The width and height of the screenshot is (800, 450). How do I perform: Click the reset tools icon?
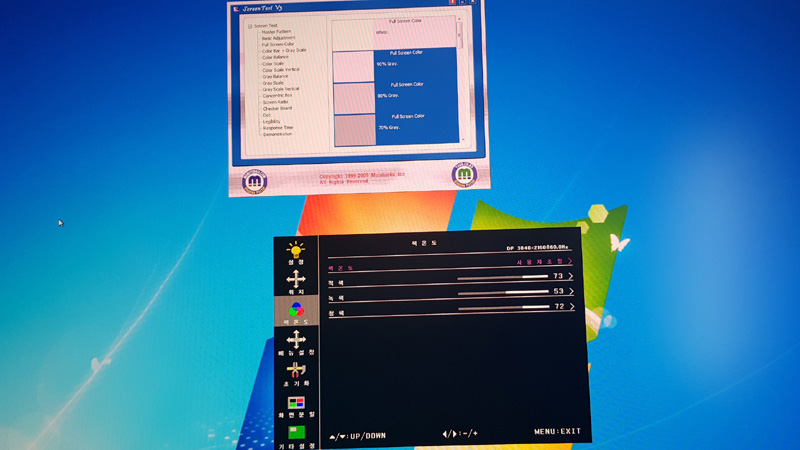(296, 372)
